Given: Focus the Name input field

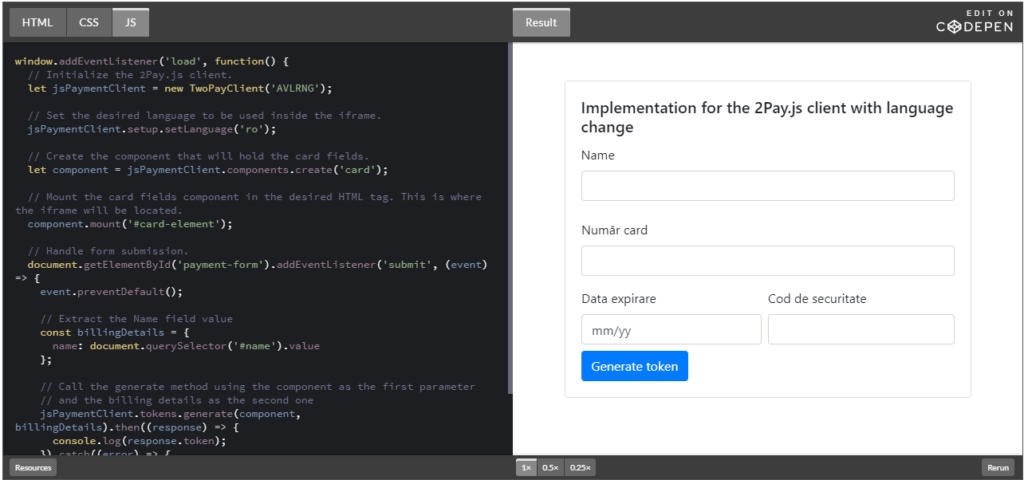Looking at the screenshot, I should (767, 185).
